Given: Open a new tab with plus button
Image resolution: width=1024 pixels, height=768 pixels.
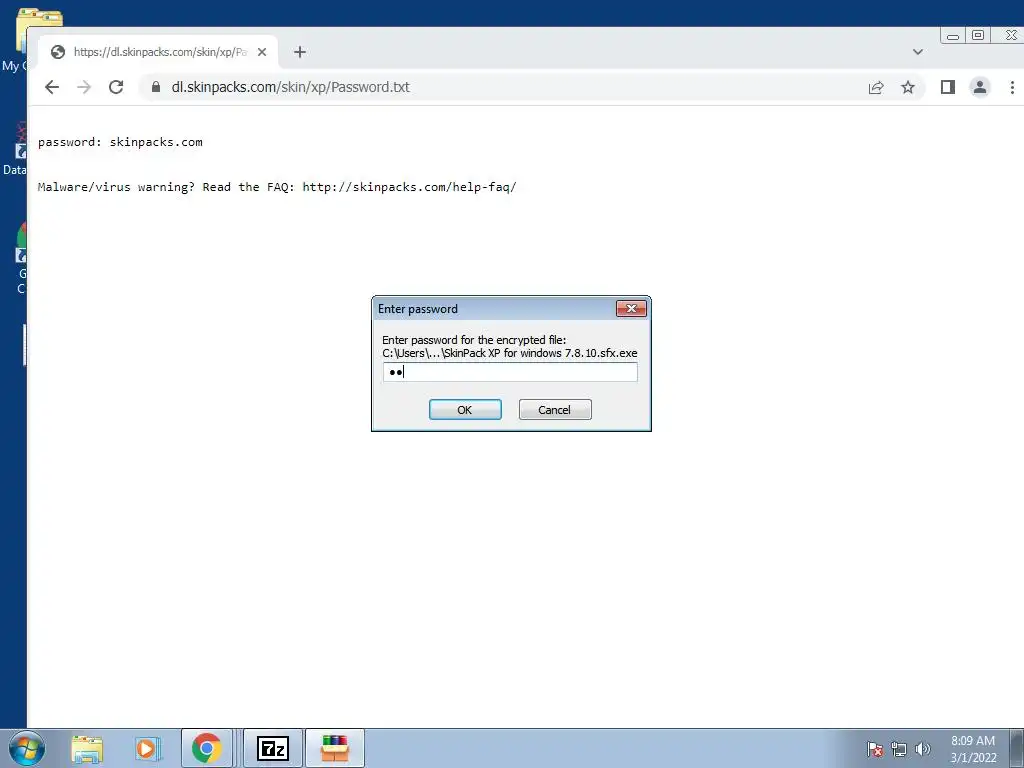Looking at the screenshot, I should pyautogui.click(x=300, y=52).
